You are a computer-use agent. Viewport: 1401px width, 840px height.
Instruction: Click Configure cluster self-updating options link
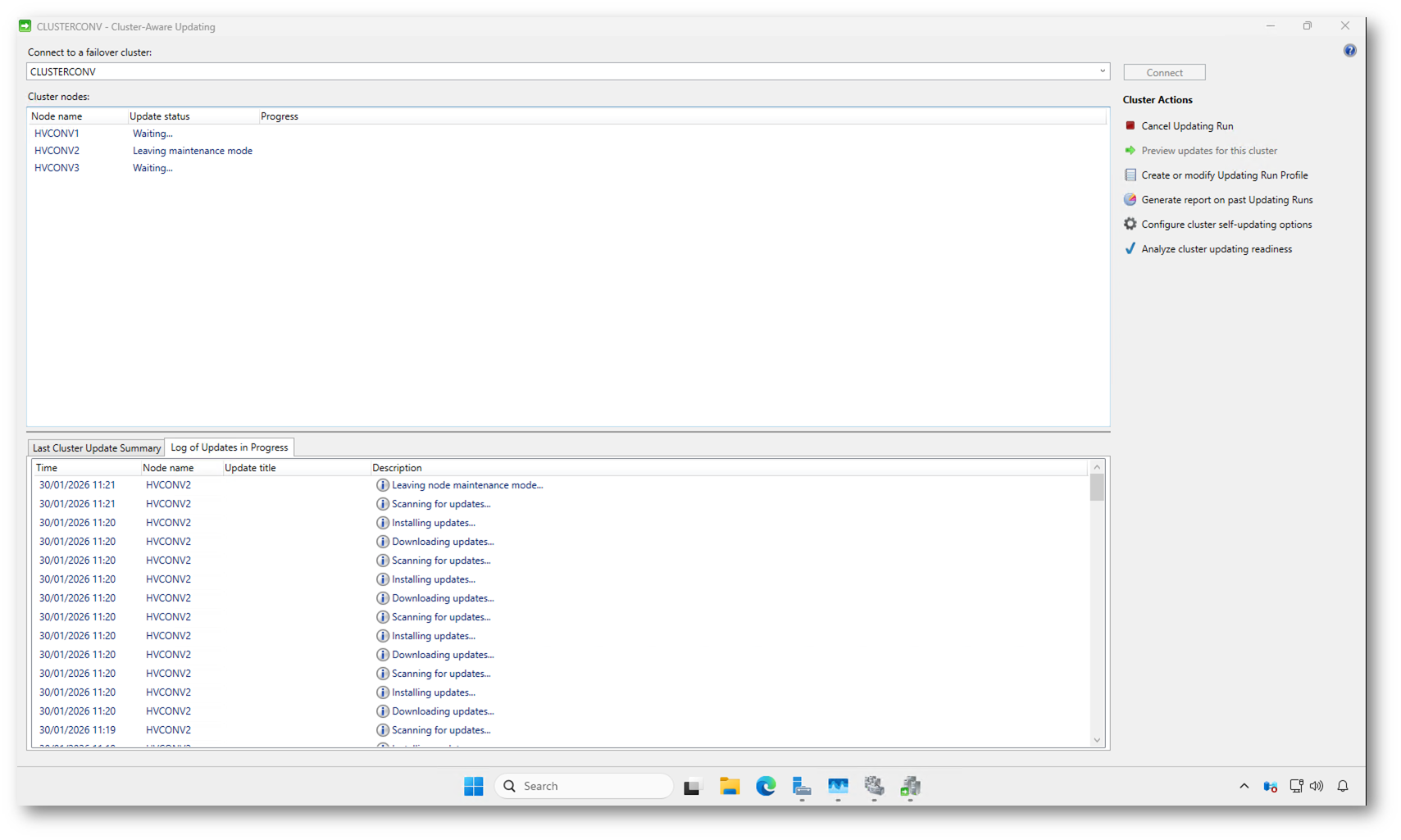pos(1226,225)
